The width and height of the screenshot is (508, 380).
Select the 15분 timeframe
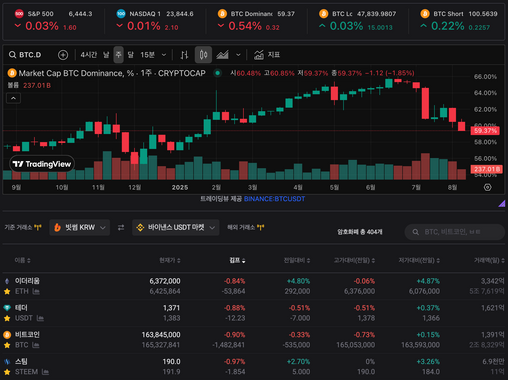[147, 55]
